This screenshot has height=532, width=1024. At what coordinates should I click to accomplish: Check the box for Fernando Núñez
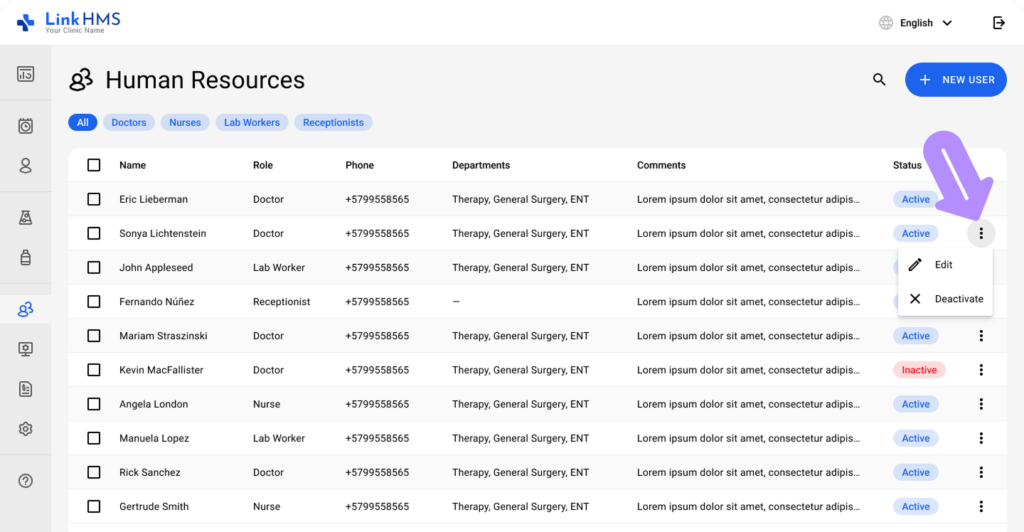(x=94, y=302)
